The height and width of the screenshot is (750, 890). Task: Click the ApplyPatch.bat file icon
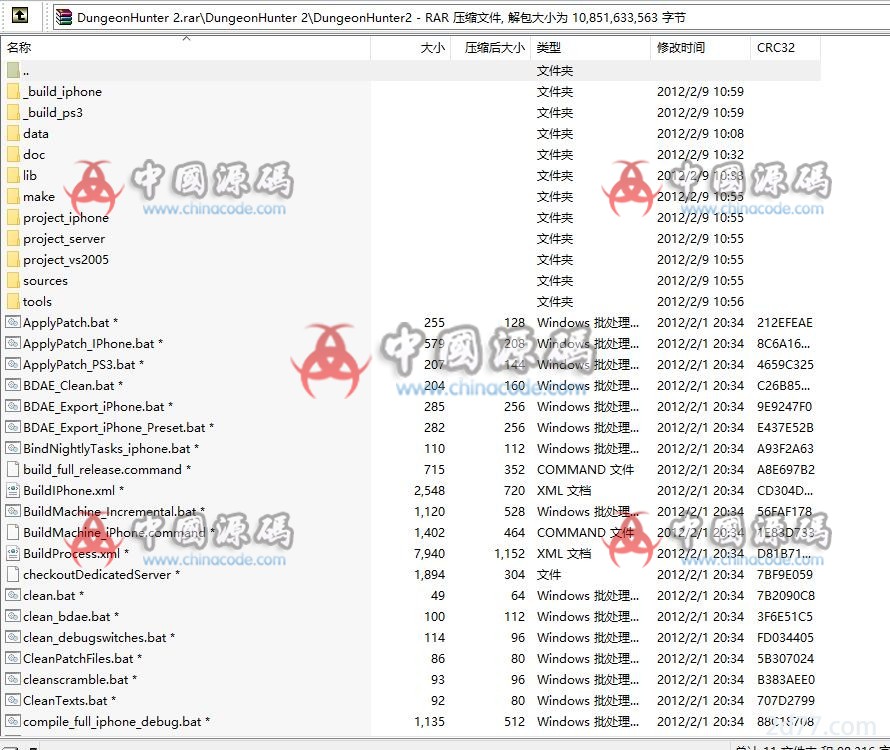[13, 323]
